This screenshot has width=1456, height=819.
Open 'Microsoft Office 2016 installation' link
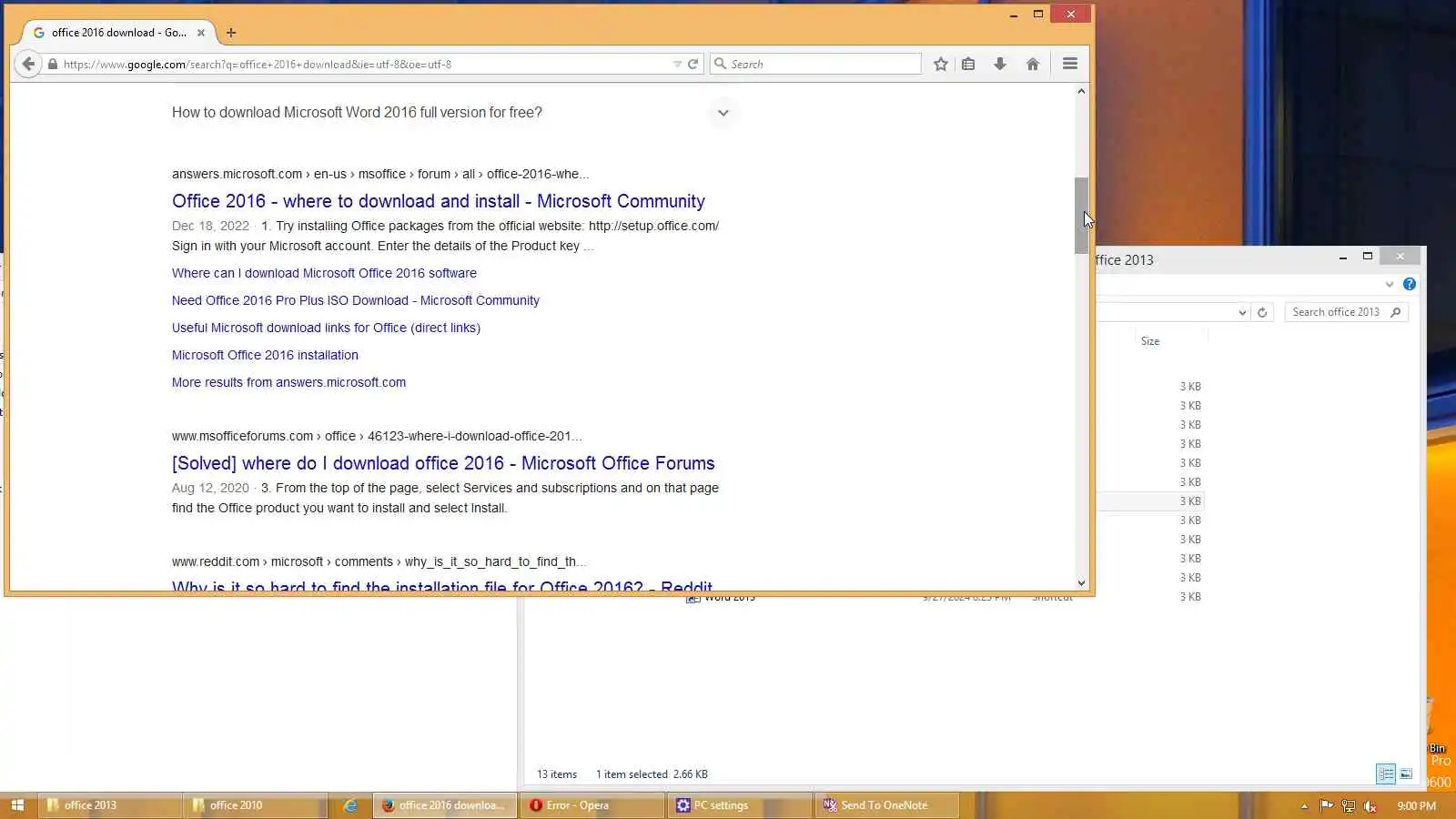coord(265,355)
